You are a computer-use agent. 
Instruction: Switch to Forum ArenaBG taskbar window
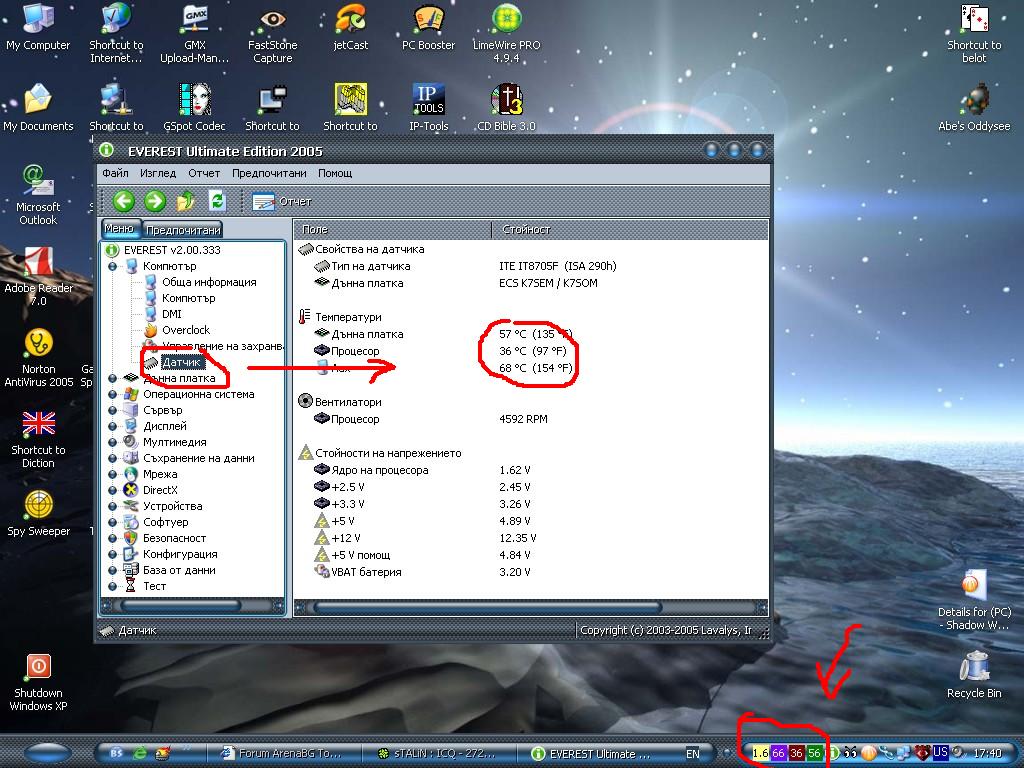(284, 754)
